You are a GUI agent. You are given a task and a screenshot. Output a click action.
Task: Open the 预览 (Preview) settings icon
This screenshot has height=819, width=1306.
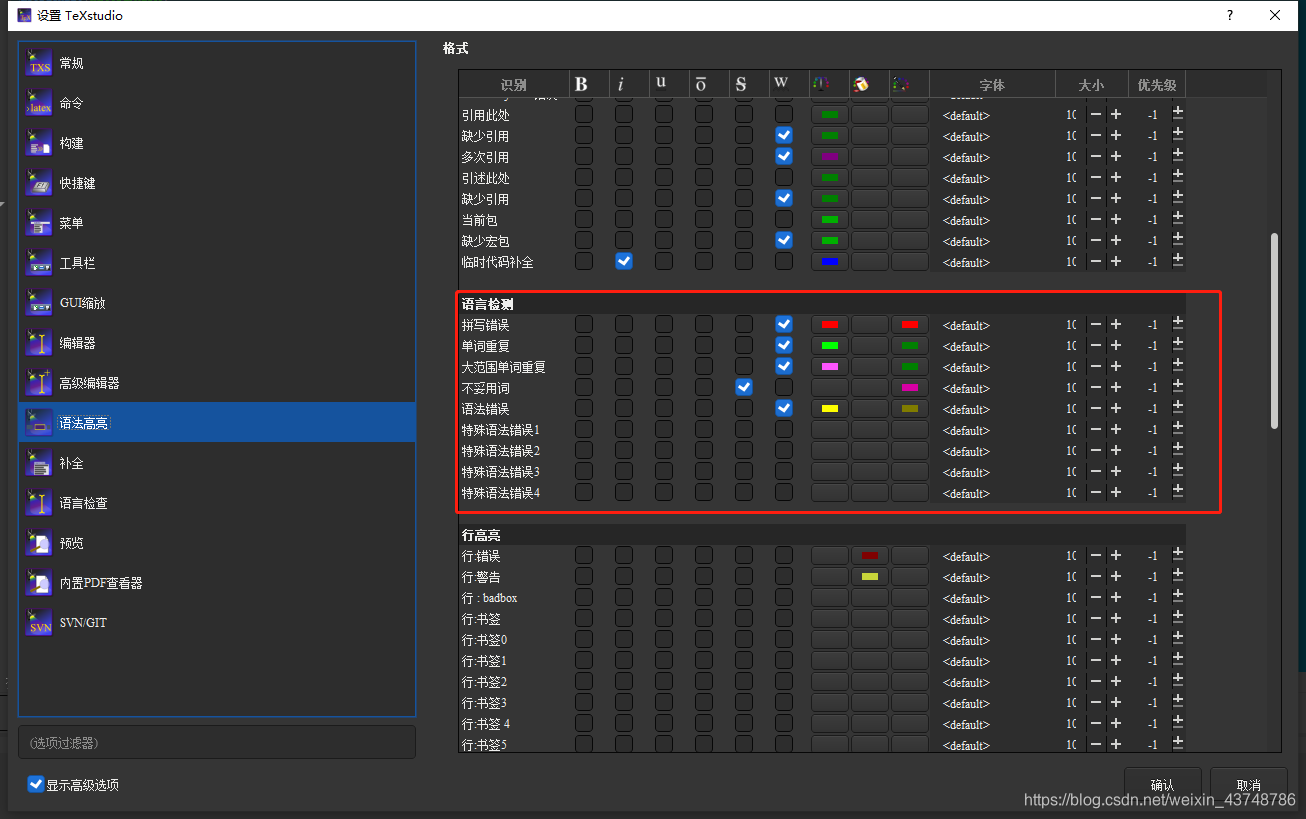click(x=37, y=542)
